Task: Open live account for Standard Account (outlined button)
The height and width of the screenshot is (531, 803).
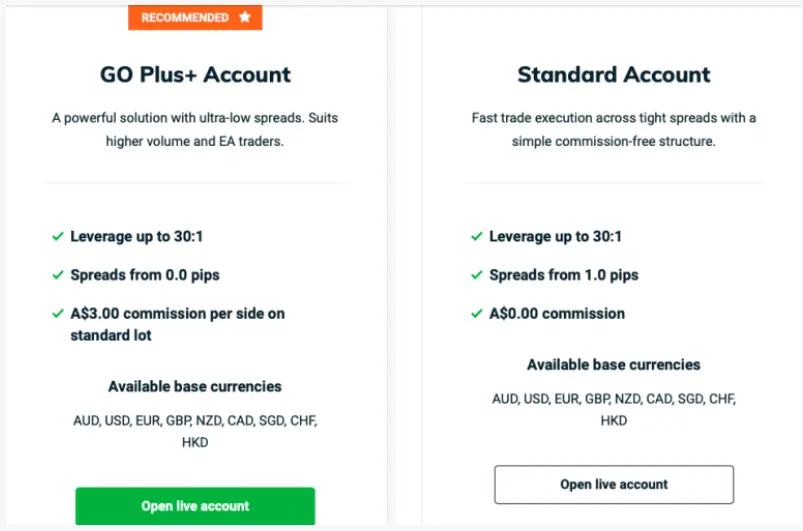Action: point(614,484)
